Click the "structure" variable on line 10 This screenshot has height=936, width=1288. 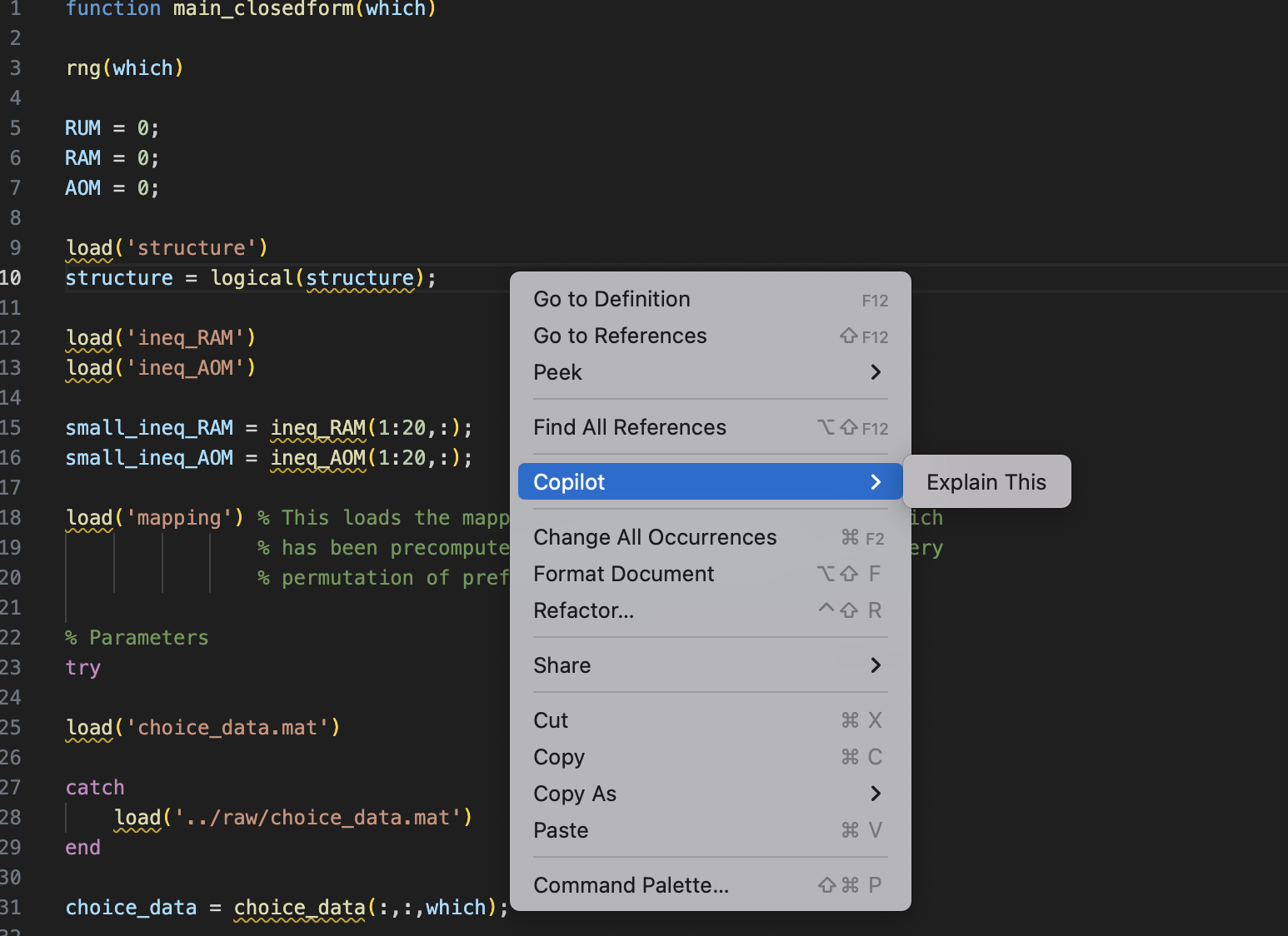tap(119, 277)
